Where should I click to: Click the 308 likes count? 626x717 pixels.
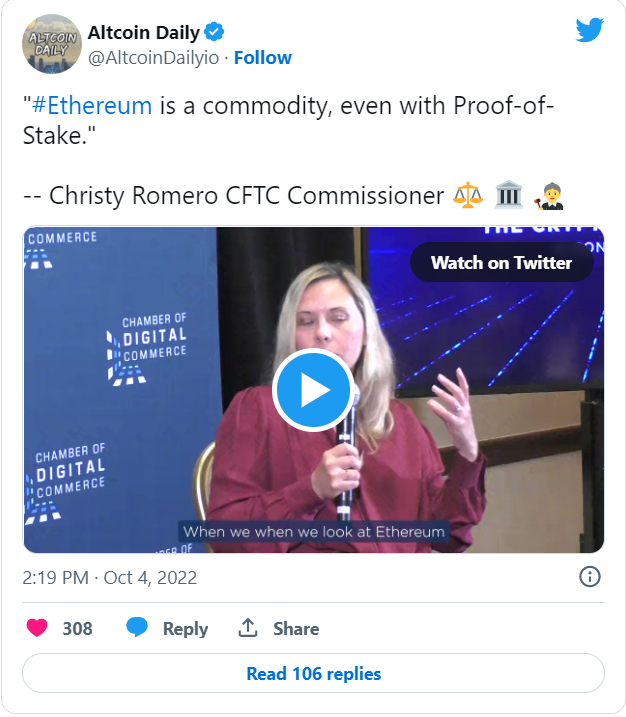pyautogui.click(x=77, y=628)
